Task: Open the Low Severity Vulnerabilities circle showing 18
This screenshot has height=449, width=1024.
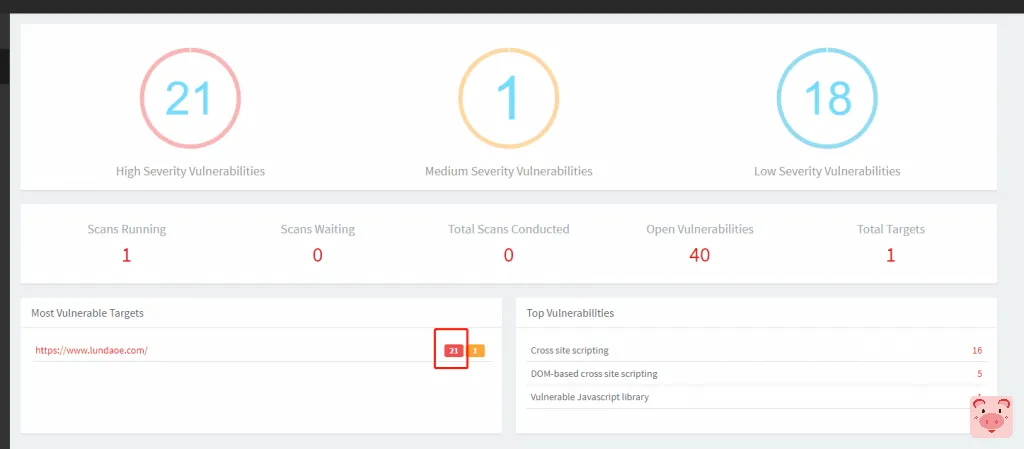Action: click(827, 98)
